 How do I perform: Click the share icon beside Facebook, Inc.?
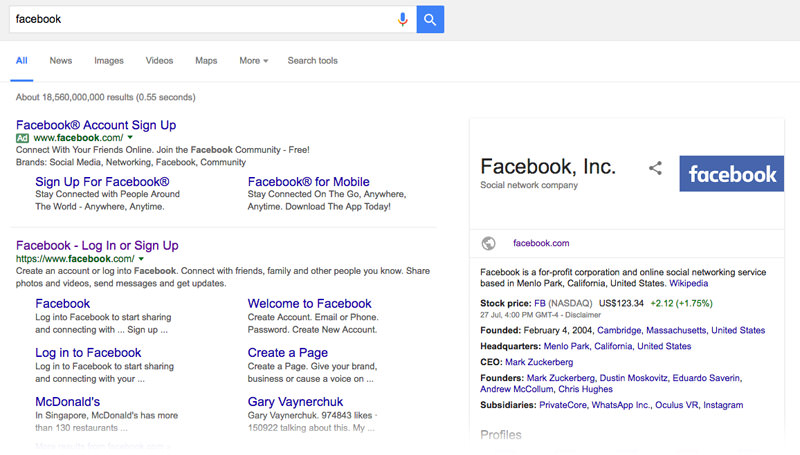tap(656, 168)
